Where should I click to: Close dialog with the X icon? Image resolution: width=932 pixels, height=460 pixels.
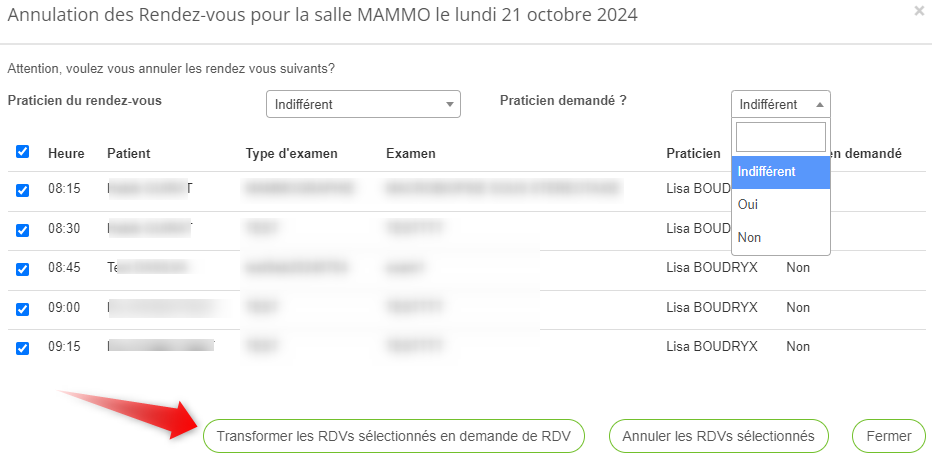pyautogui.click(x=919, y=11)
